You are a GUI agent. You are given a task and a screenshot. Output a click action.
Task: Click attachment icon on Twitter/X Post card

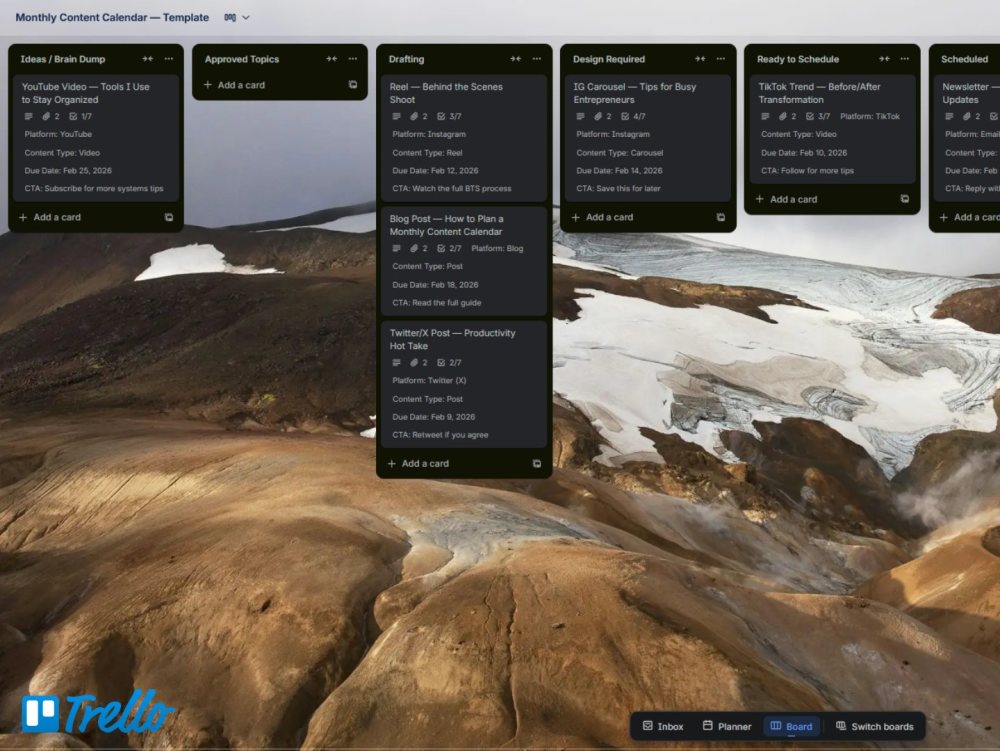click(414, 362)
